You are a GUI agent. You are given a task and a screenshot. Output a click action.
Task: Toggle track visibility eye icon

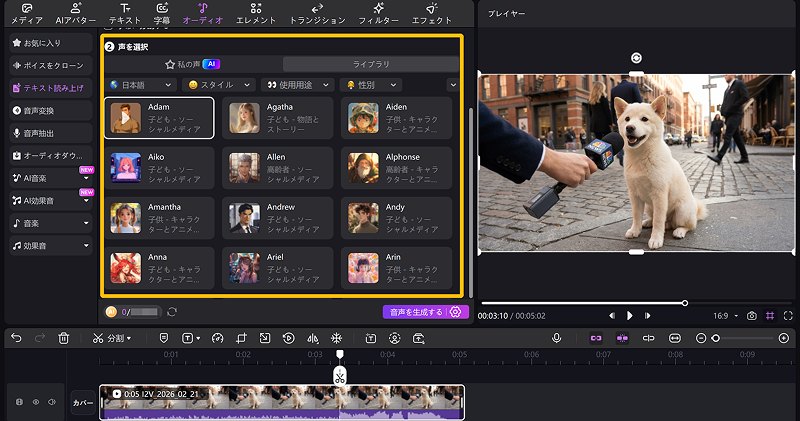pos(35,402)
